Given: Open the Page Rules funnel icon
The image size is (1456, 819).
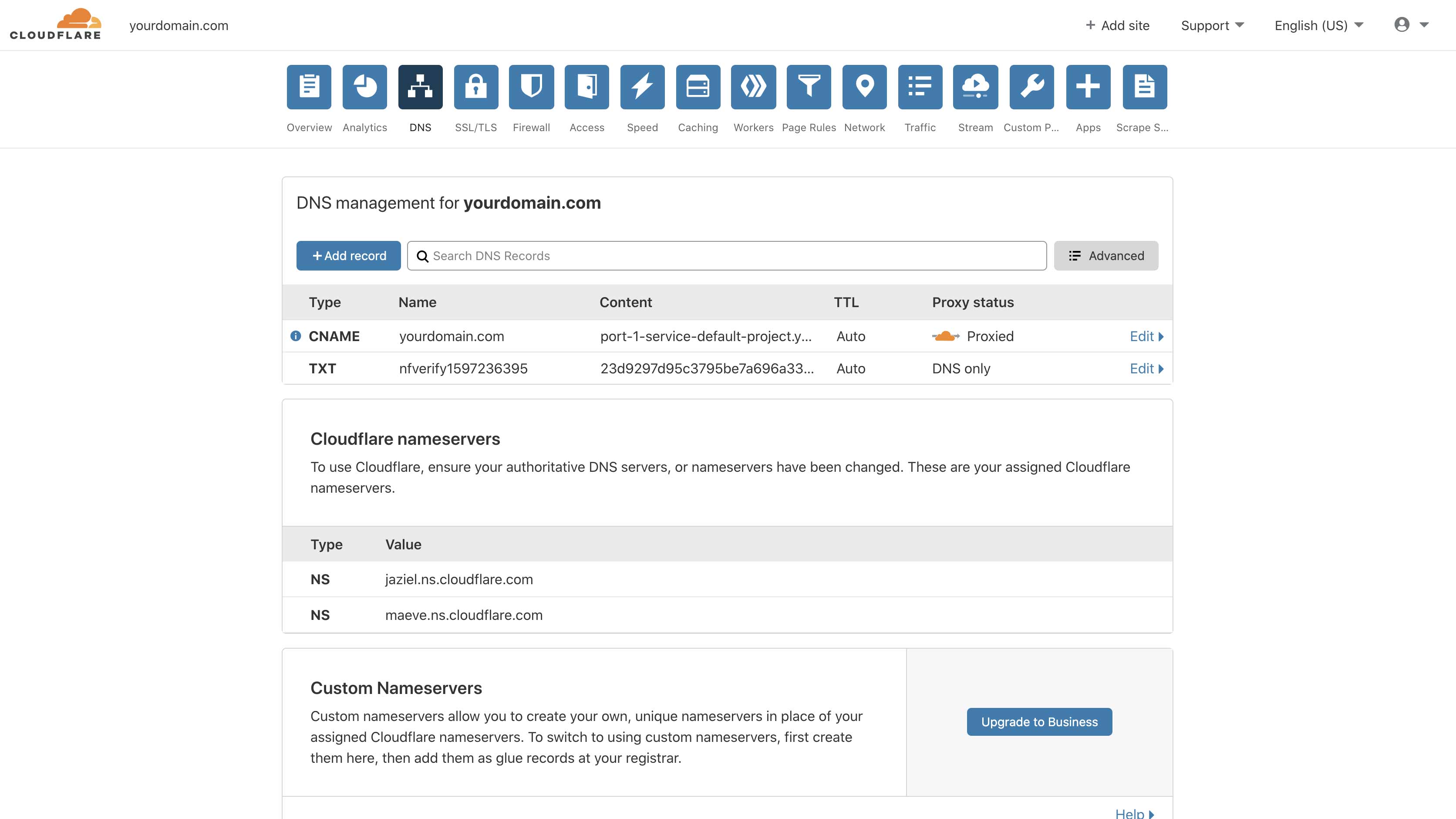Looking at the screenshot, I should point(809,87).
